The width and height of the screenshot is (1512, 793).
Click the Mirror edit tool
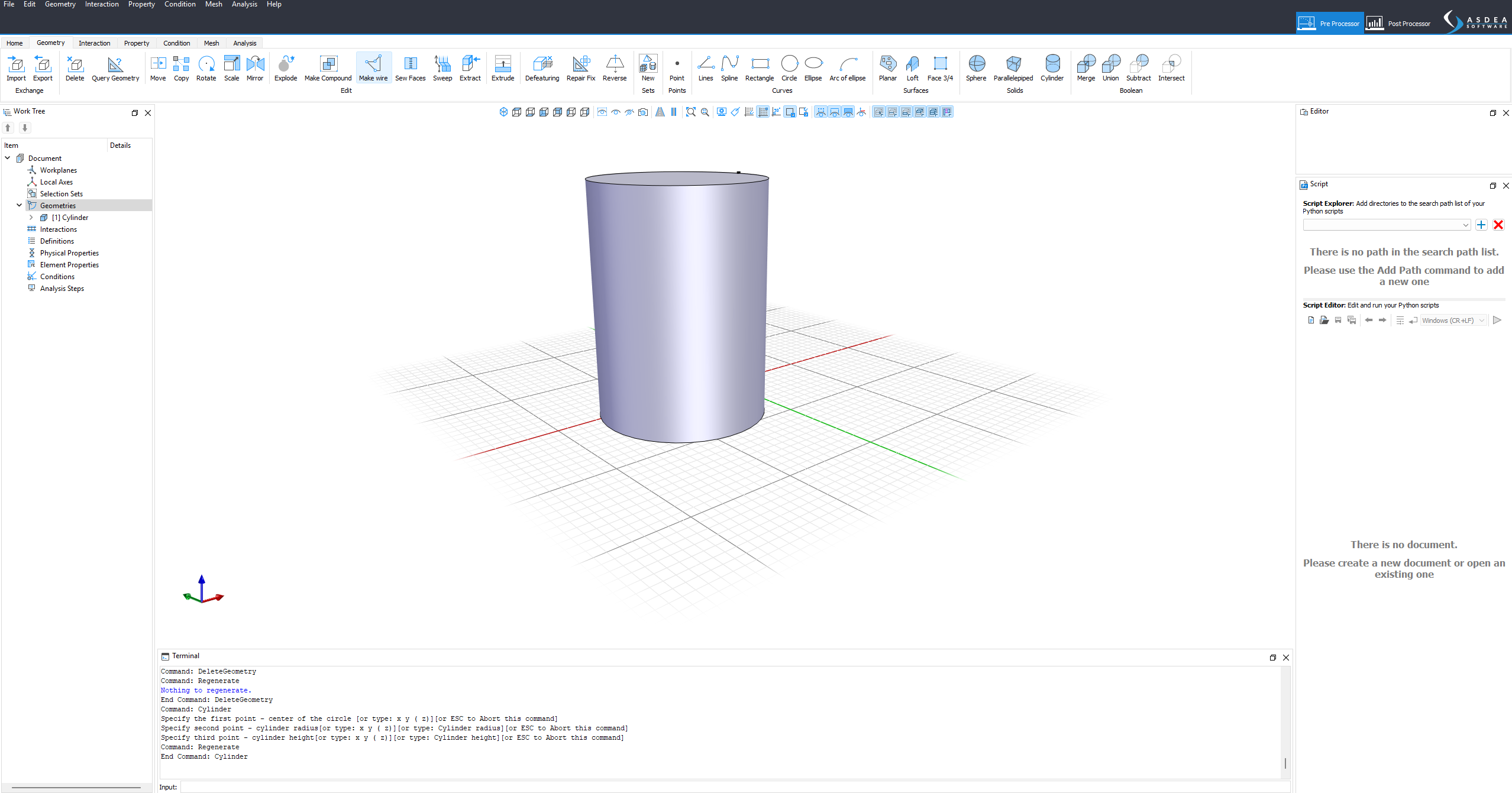click(255, 68)
